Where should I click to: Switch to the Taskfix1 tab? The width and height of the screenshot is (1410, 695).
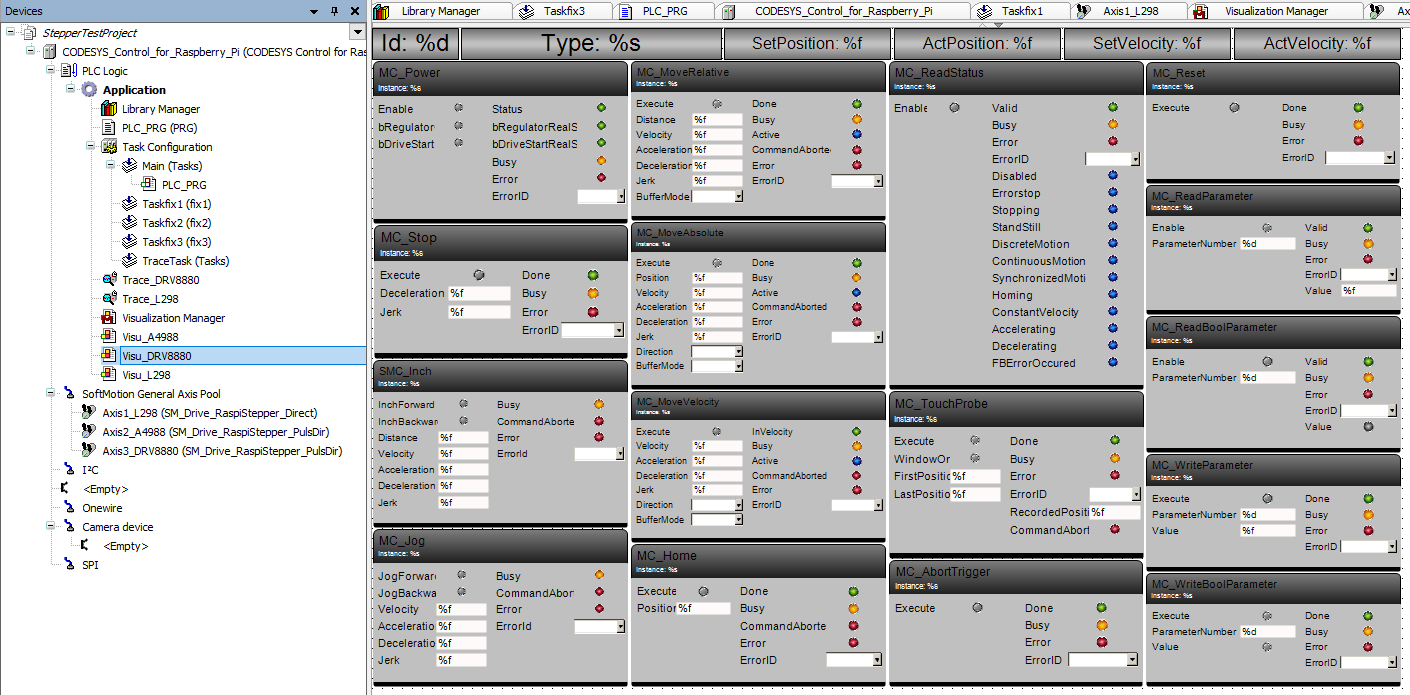coord(1021,11)
